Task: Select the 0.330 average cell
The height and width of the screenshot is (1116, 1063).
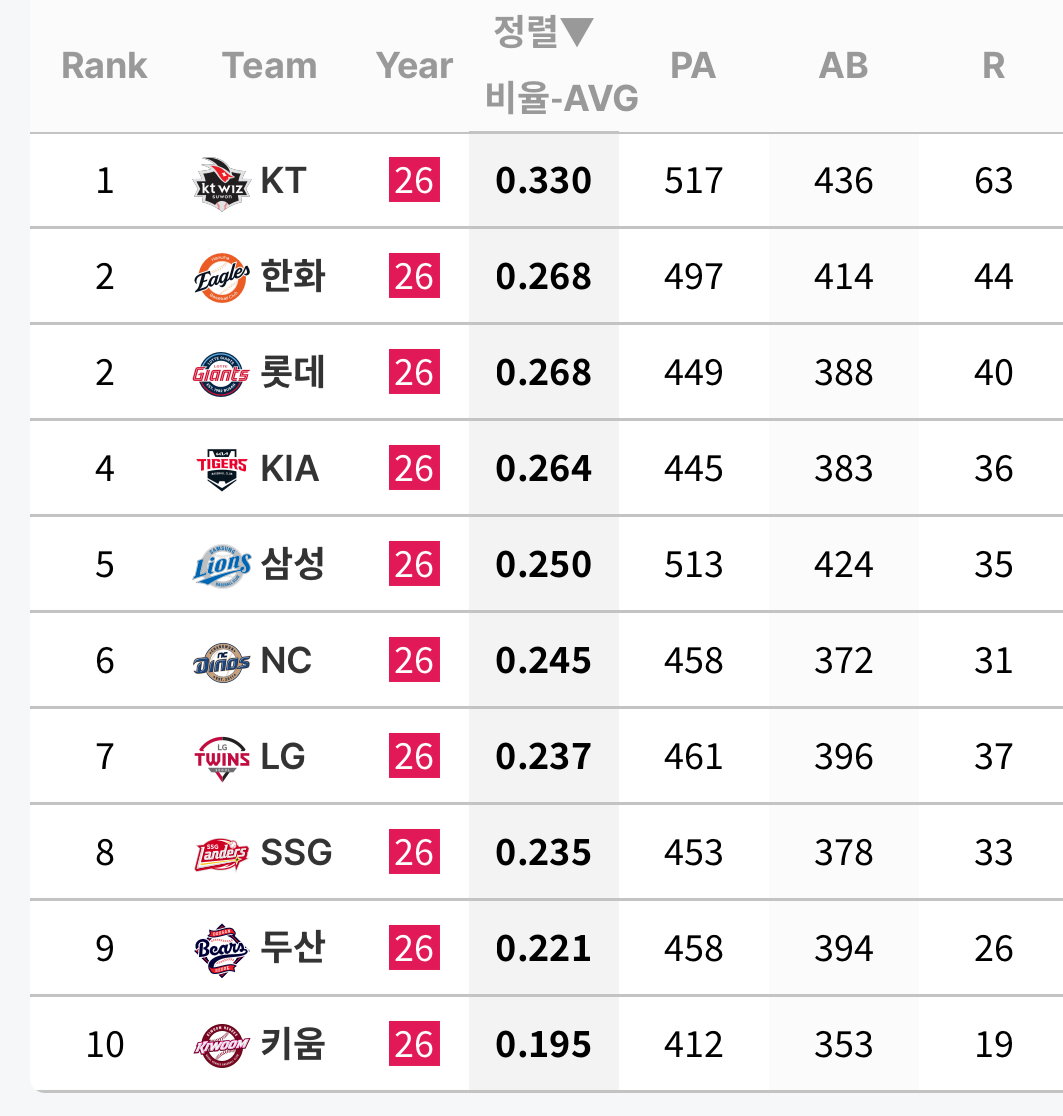Action: [544, 180]
